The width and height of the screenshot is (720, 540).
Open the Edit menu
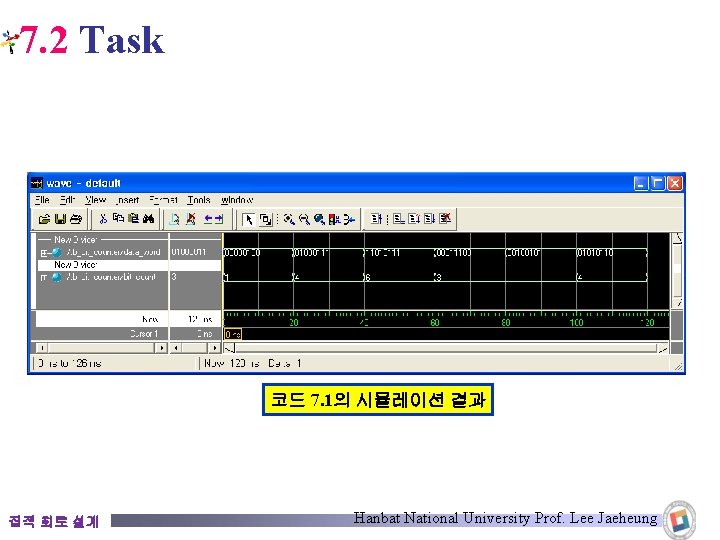point(67,200)
